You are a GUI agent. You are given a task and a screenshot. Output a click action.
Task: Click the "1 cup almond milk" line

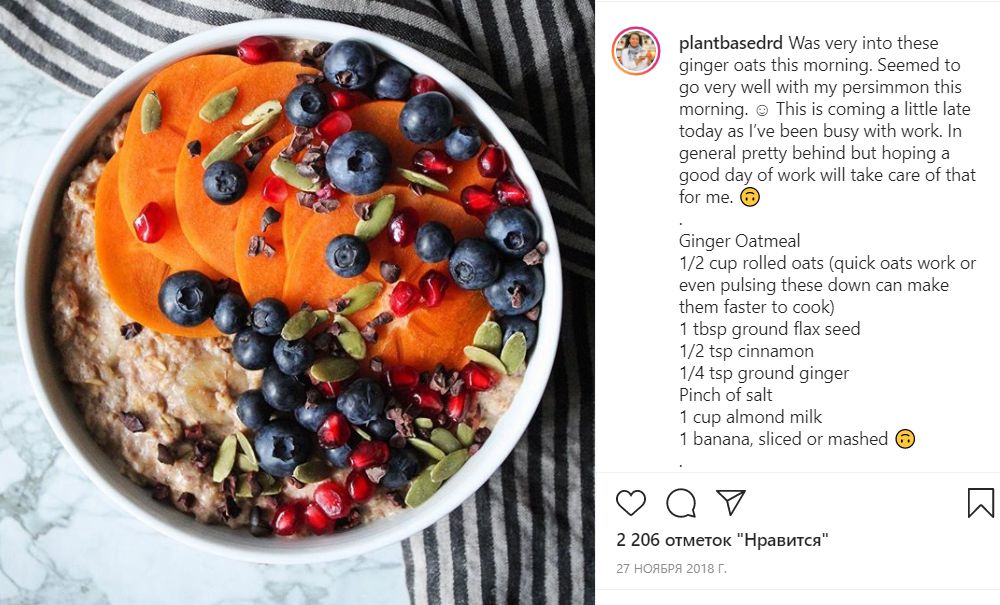[751, 417]
